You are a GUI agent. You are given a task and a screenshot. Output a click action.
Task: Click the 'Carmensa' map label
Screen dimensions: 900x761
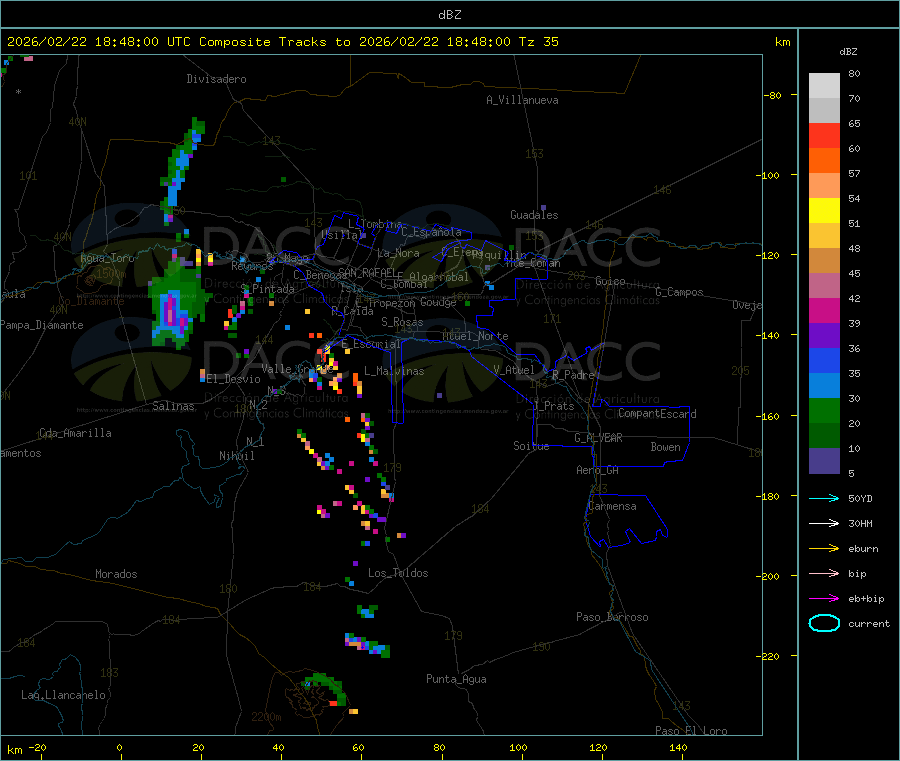[x=612, y=506]
